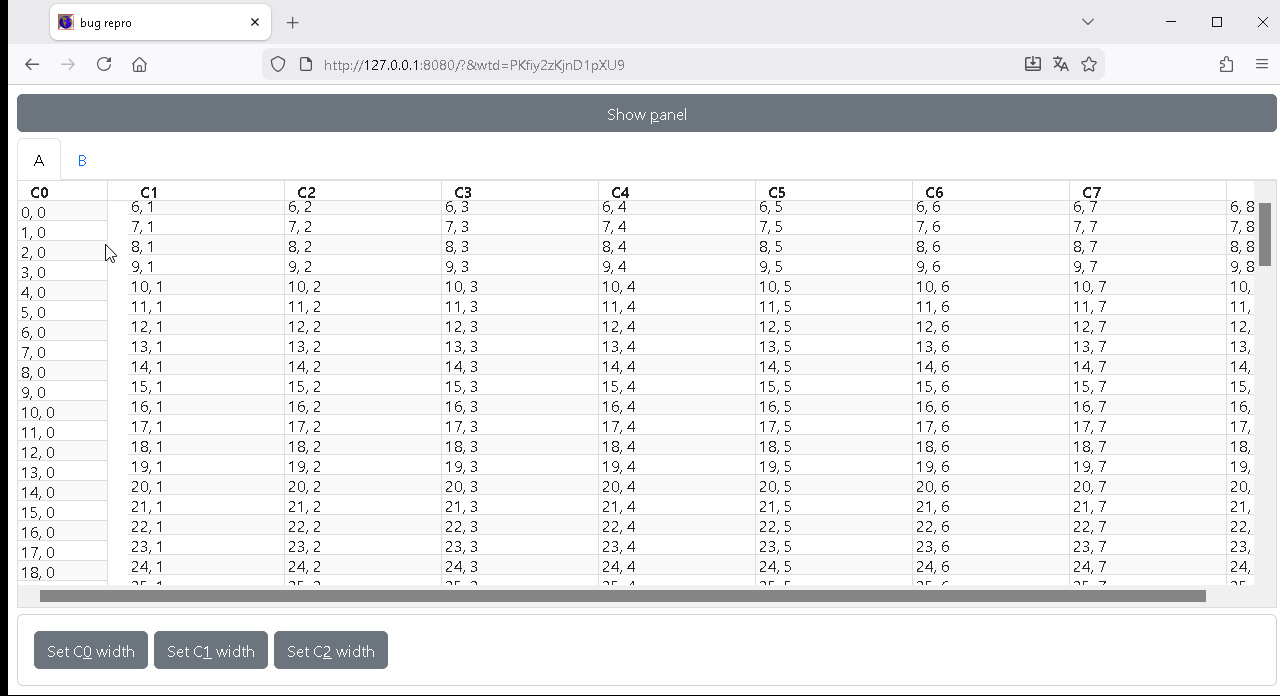Switch to tab B
This screenshot has height=696, width=1280.
coord(82,160)
